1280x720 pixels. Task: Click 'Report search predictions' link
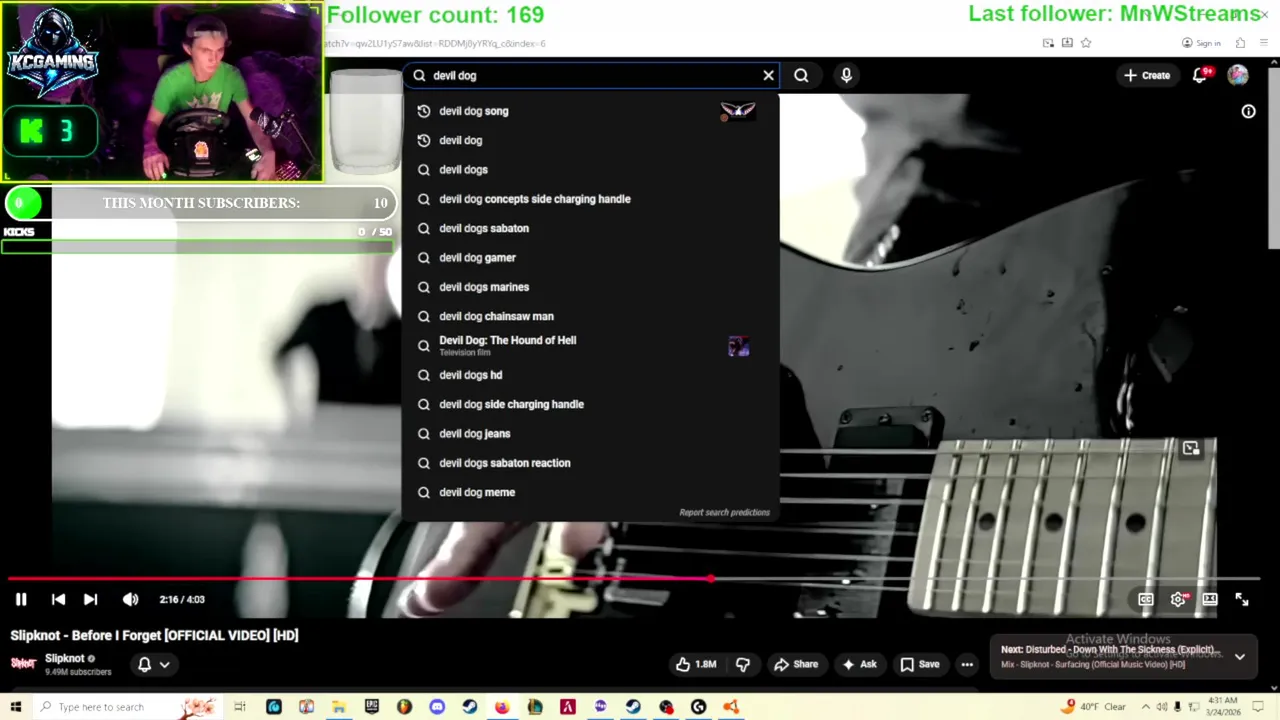[x=724, y=512]
